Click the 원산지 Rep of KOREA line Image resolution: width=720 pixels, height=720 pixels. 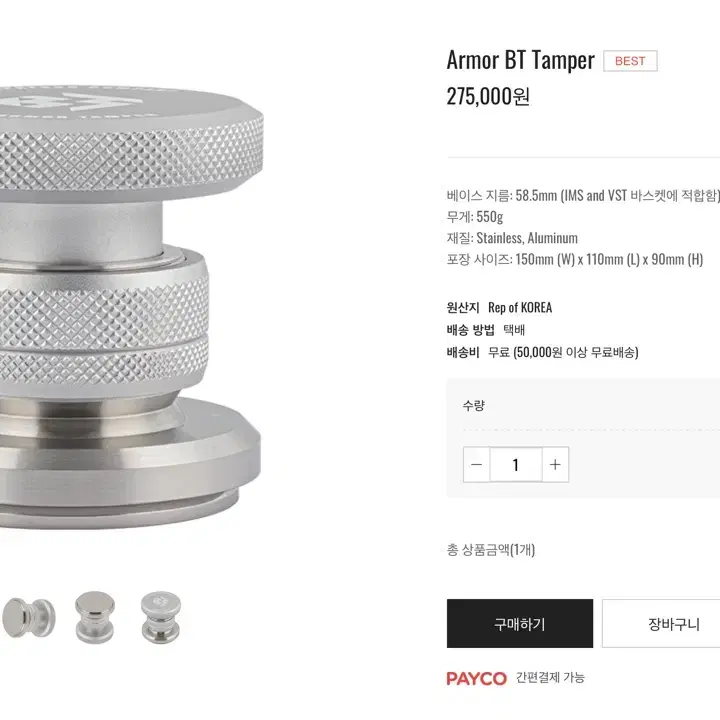[x=500, y=307]
